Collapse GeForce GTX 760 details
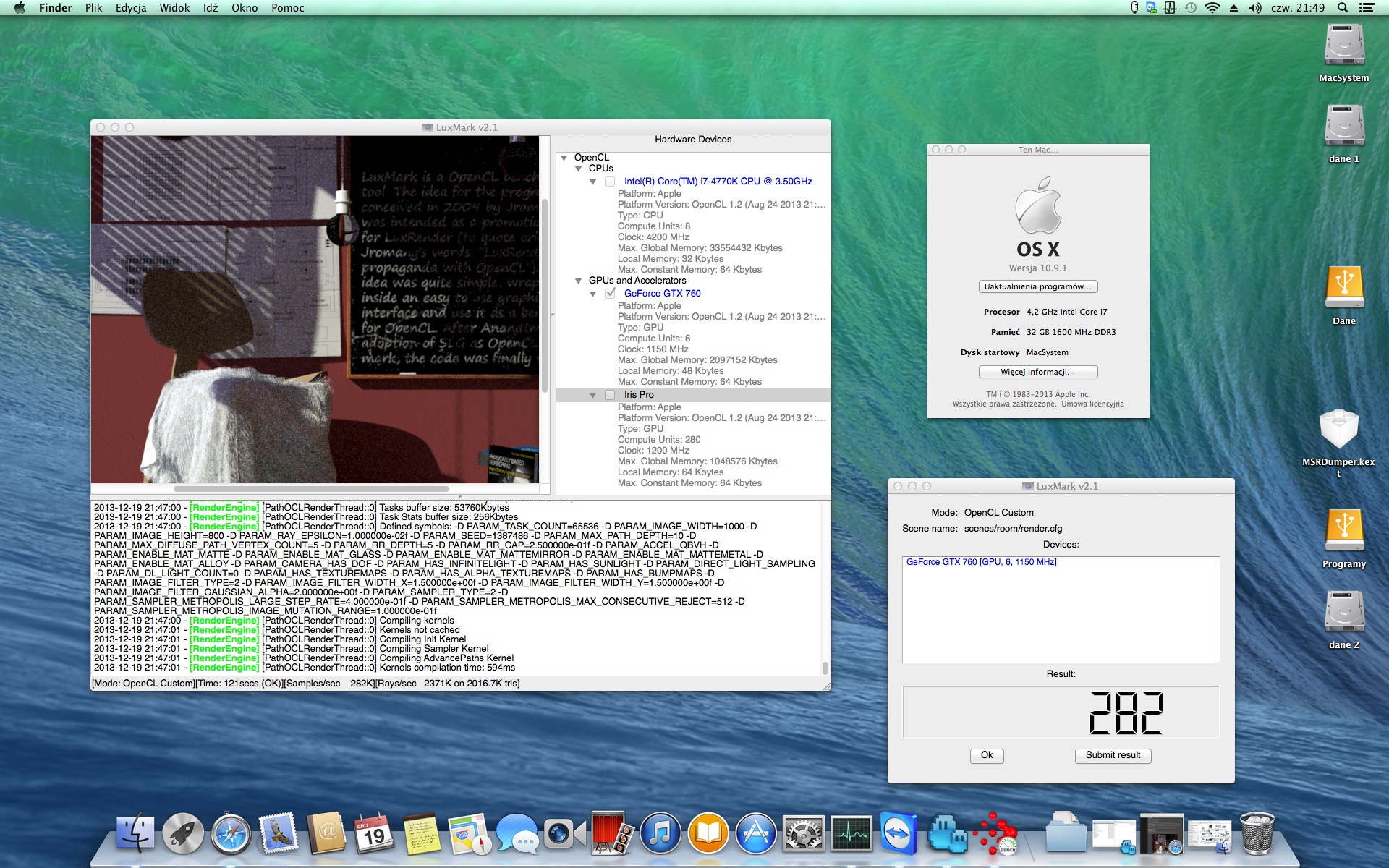The height and width of the screenshot is (868, 1389). (592, 294)
